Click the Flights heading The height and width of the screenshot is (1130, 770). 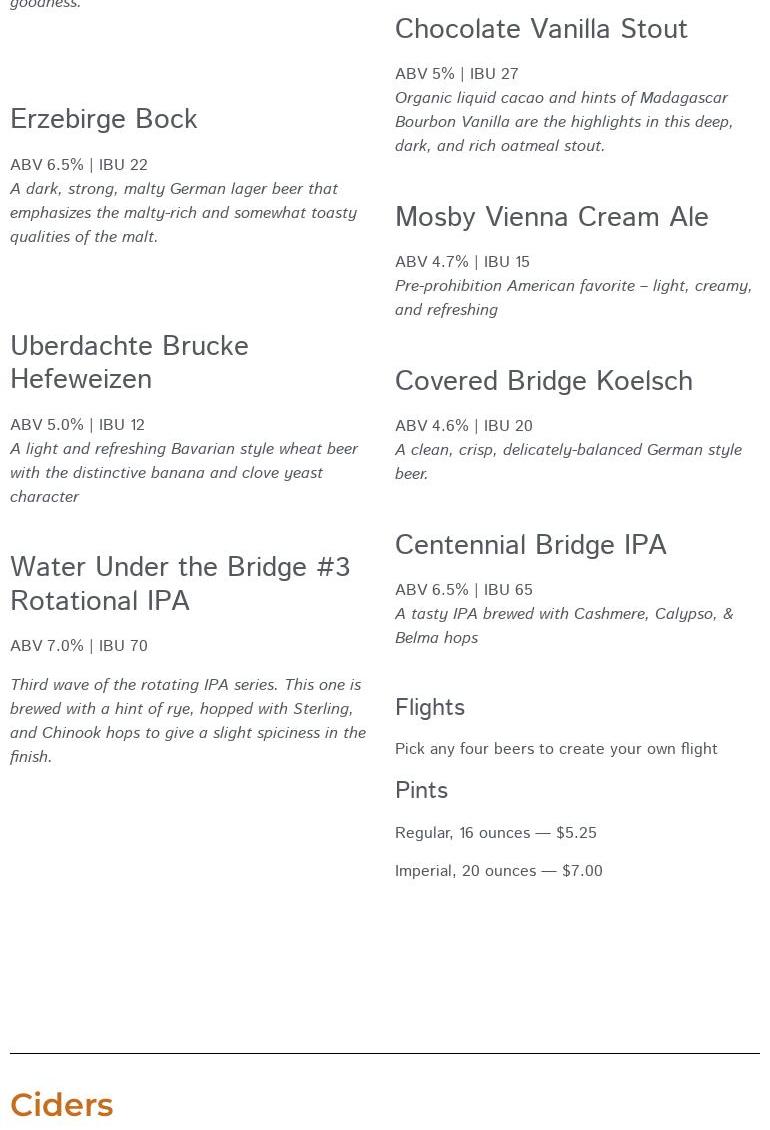[430, 708]
